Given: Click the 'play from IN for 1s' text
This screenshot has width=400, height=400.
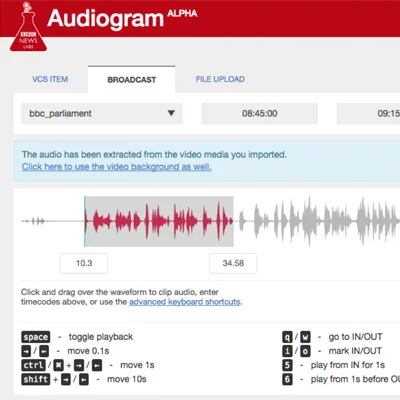Looking at the screenshot, I should click(348, 365).
